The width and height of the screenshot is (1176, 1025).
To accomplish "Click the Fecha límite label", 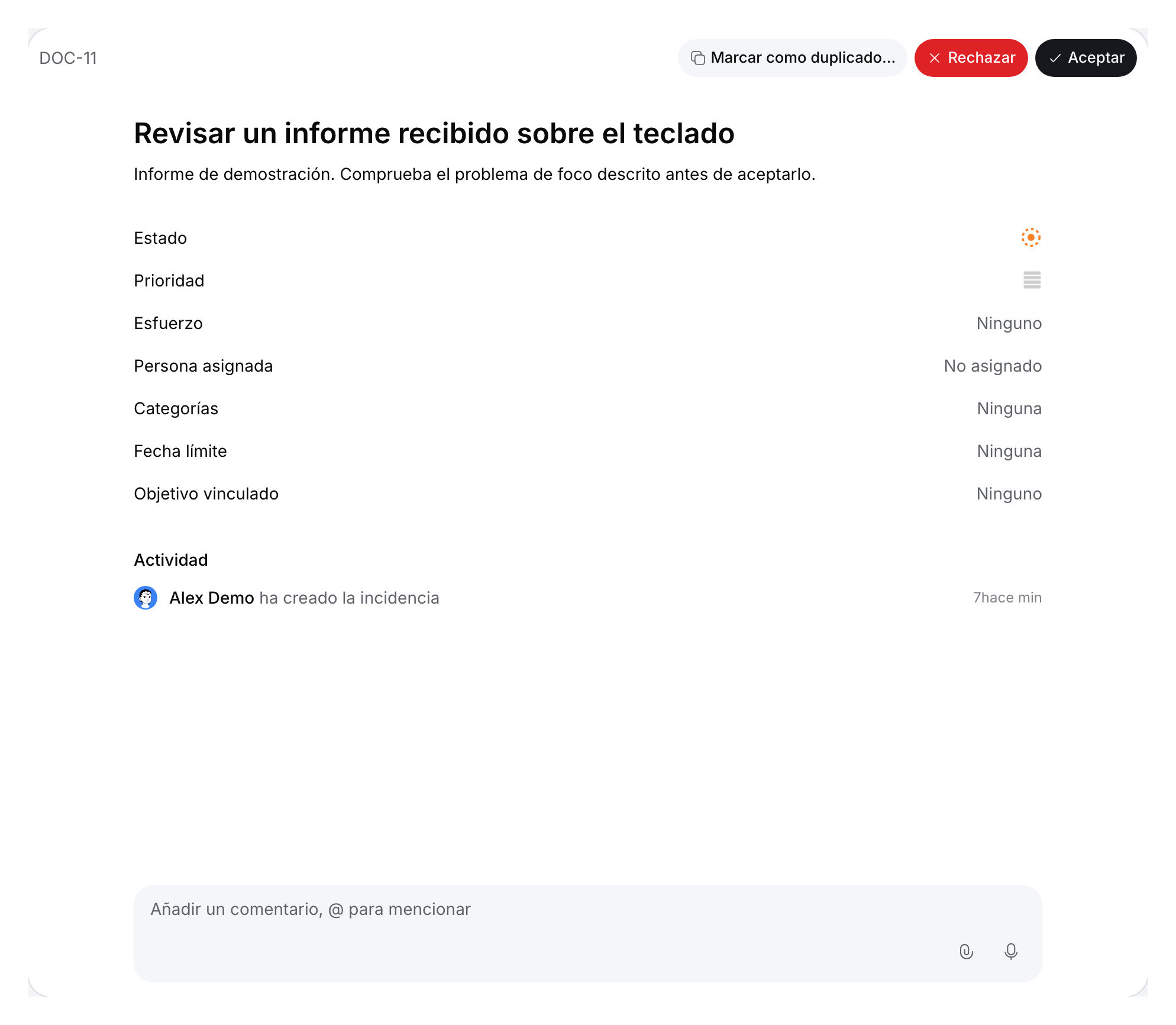I will tap(180, 451).
